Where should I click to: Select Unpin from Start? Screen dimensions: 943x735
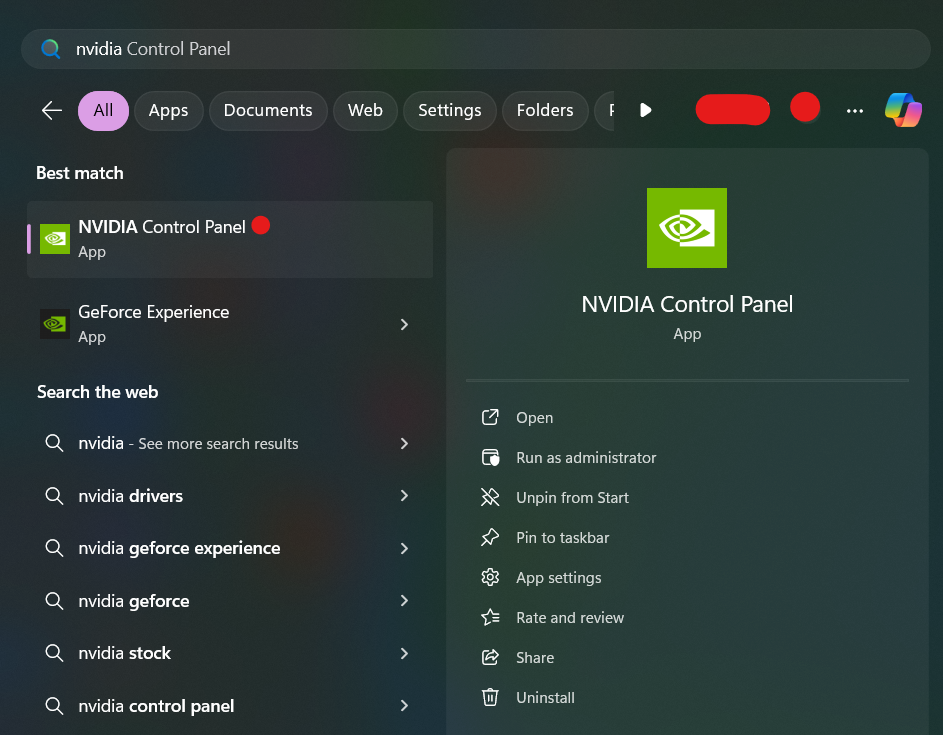(x=572, y=498)
